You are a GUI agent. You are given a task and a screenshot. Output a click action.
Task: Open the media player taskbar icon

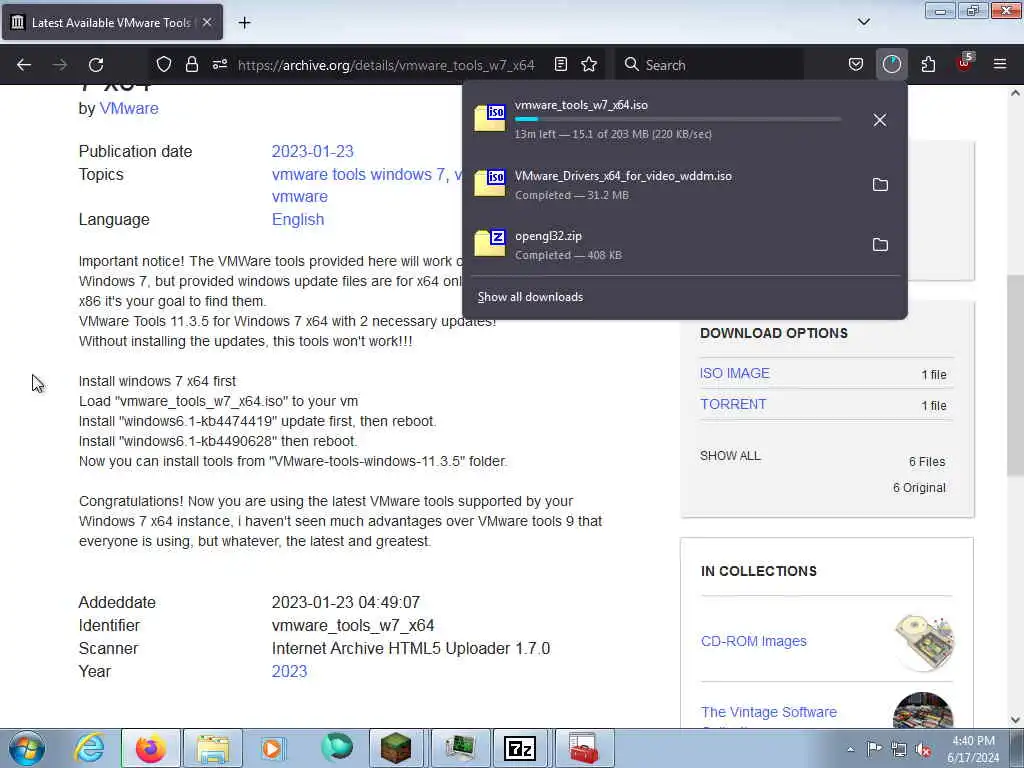[273, 748]
